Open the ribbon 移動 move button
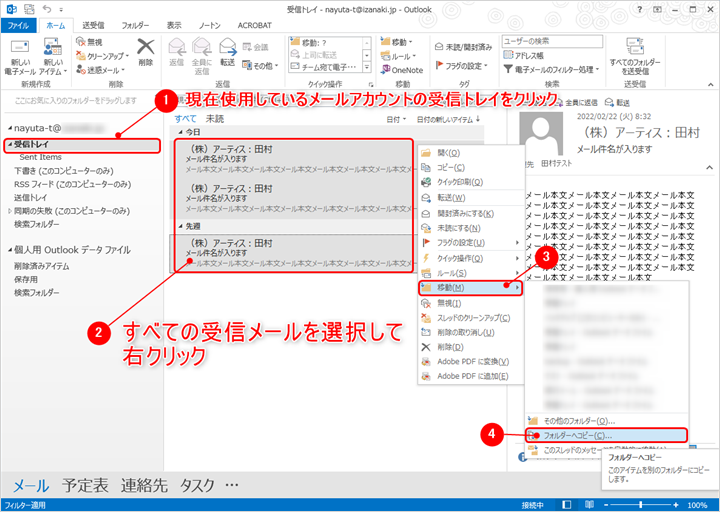Screen dimensions: 720x512 [396, 42]
